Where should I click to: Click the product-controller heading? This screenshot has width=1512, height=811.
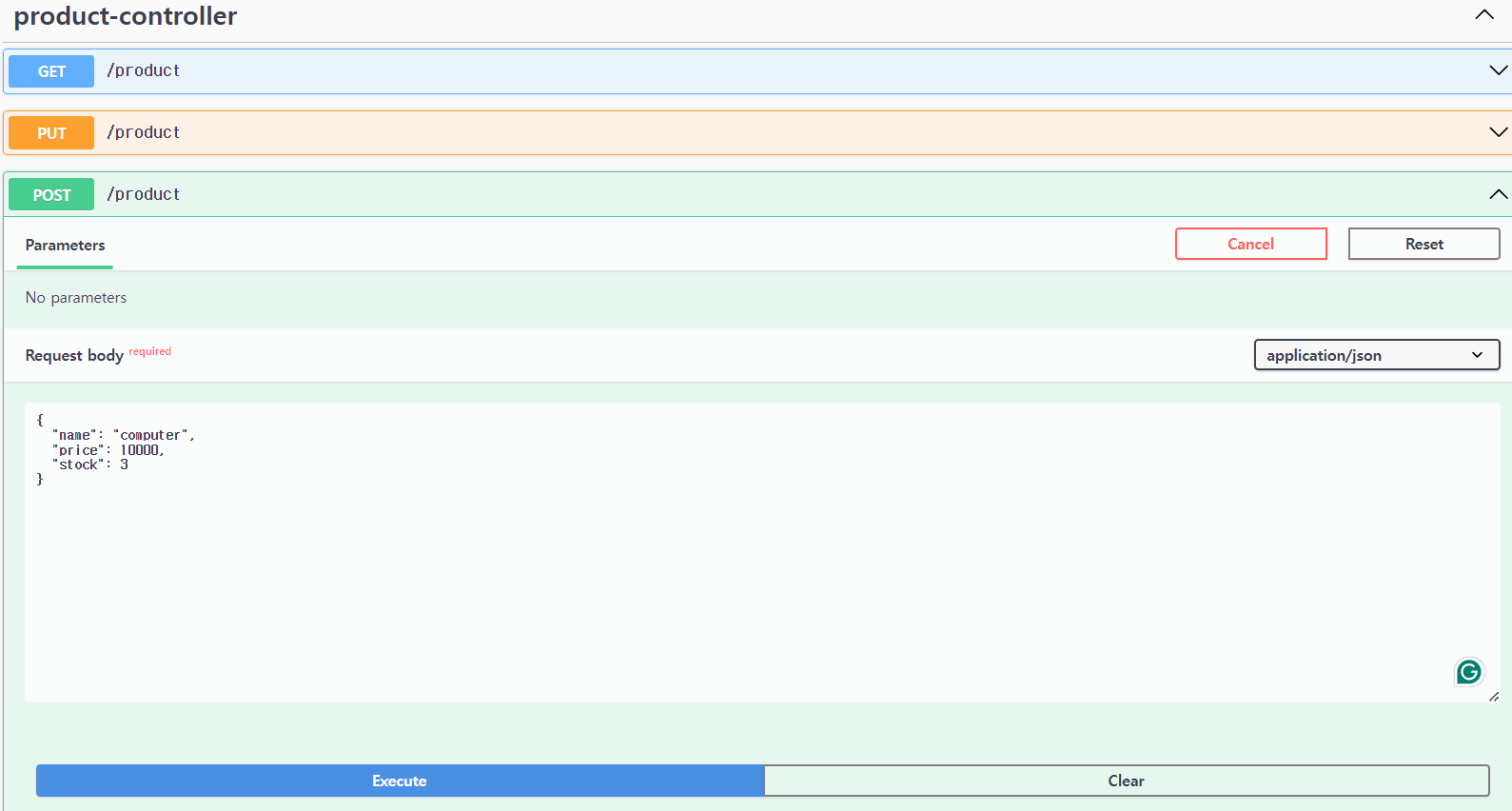pyautogui.click(x=126, y=16)
